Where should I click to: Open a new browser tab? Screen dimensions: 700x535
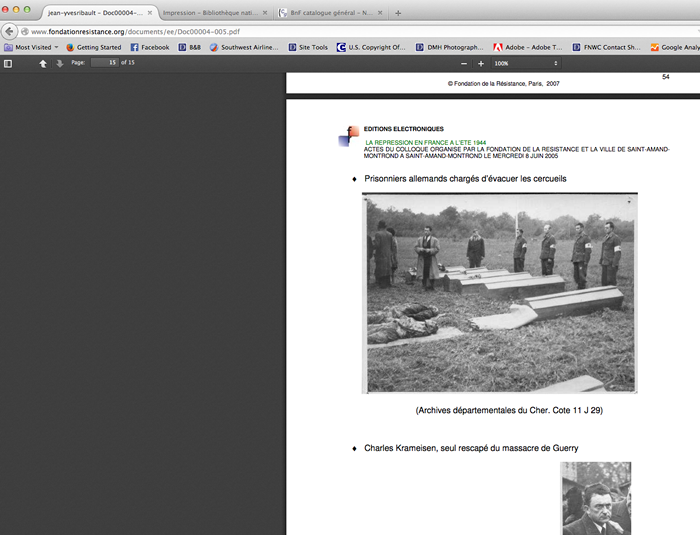pyautogui.click(x=398, y=13)
